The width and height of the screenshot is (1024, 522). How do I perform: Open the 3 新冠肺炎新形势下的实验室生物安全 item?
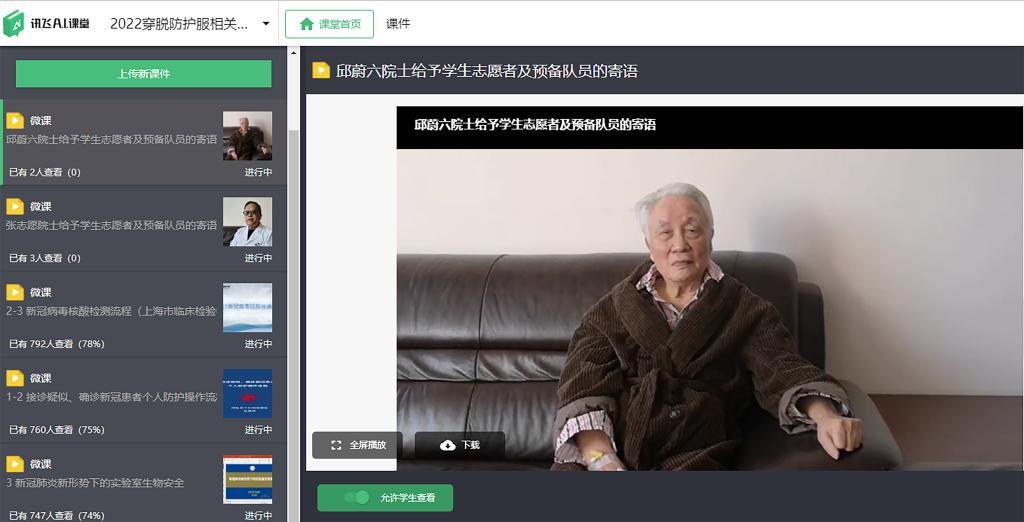click(x=110, y=483)
